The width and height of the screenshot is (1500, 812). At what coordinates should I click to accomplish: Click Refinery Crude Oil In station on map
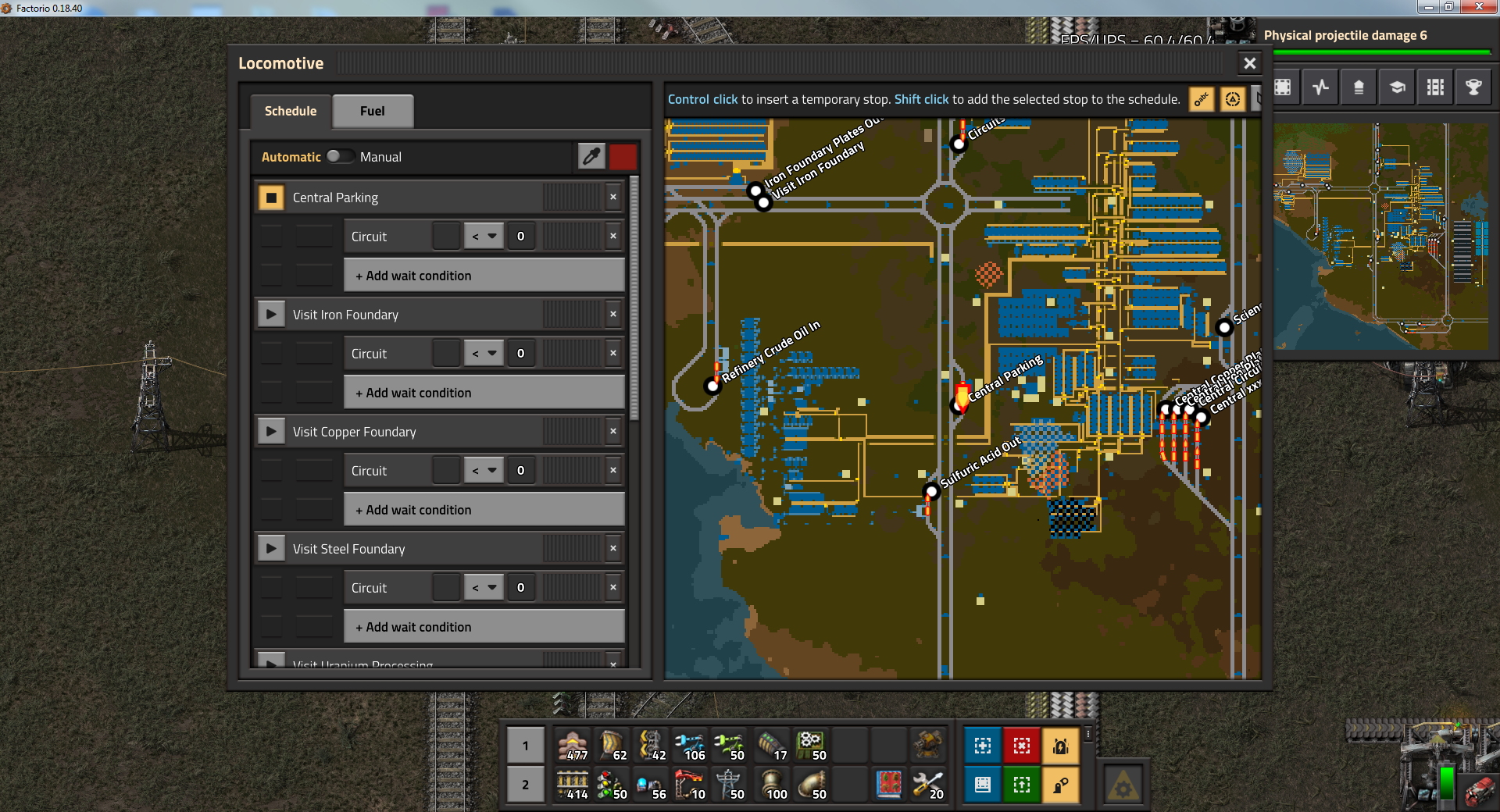click(x=712, y=386)
